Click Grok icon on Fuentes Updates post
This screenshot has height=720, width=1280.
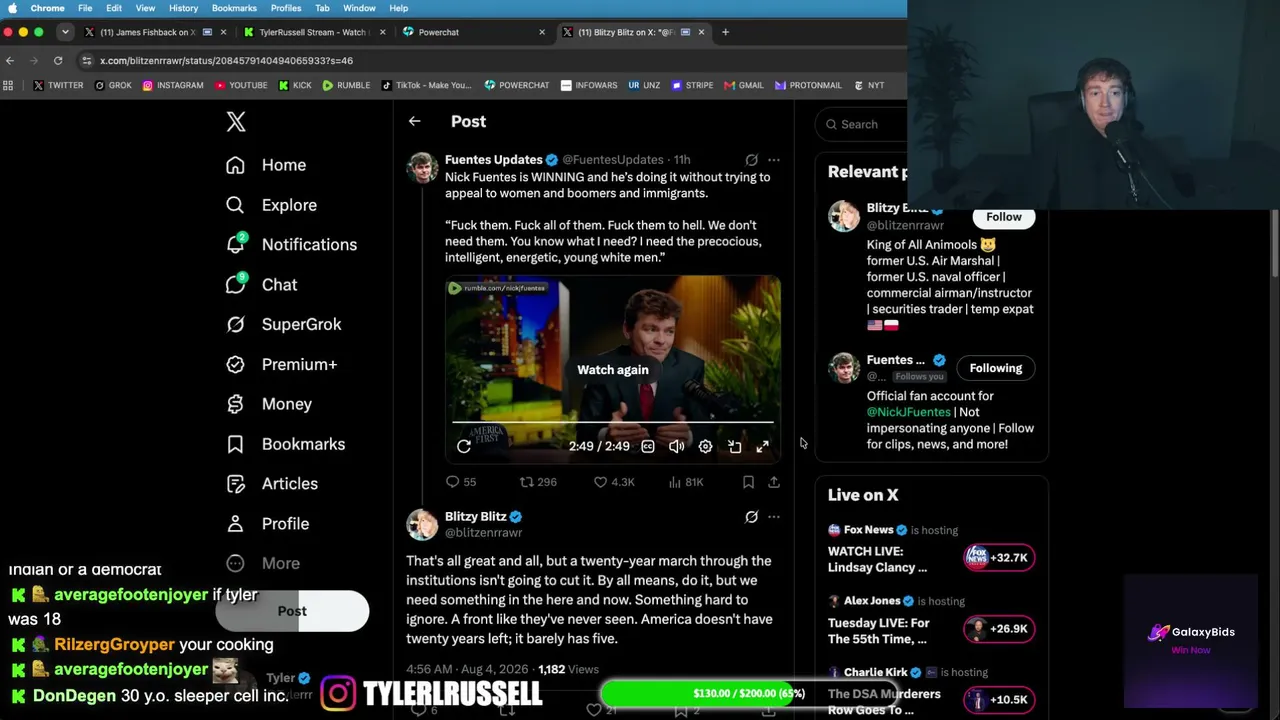(751, 160)
